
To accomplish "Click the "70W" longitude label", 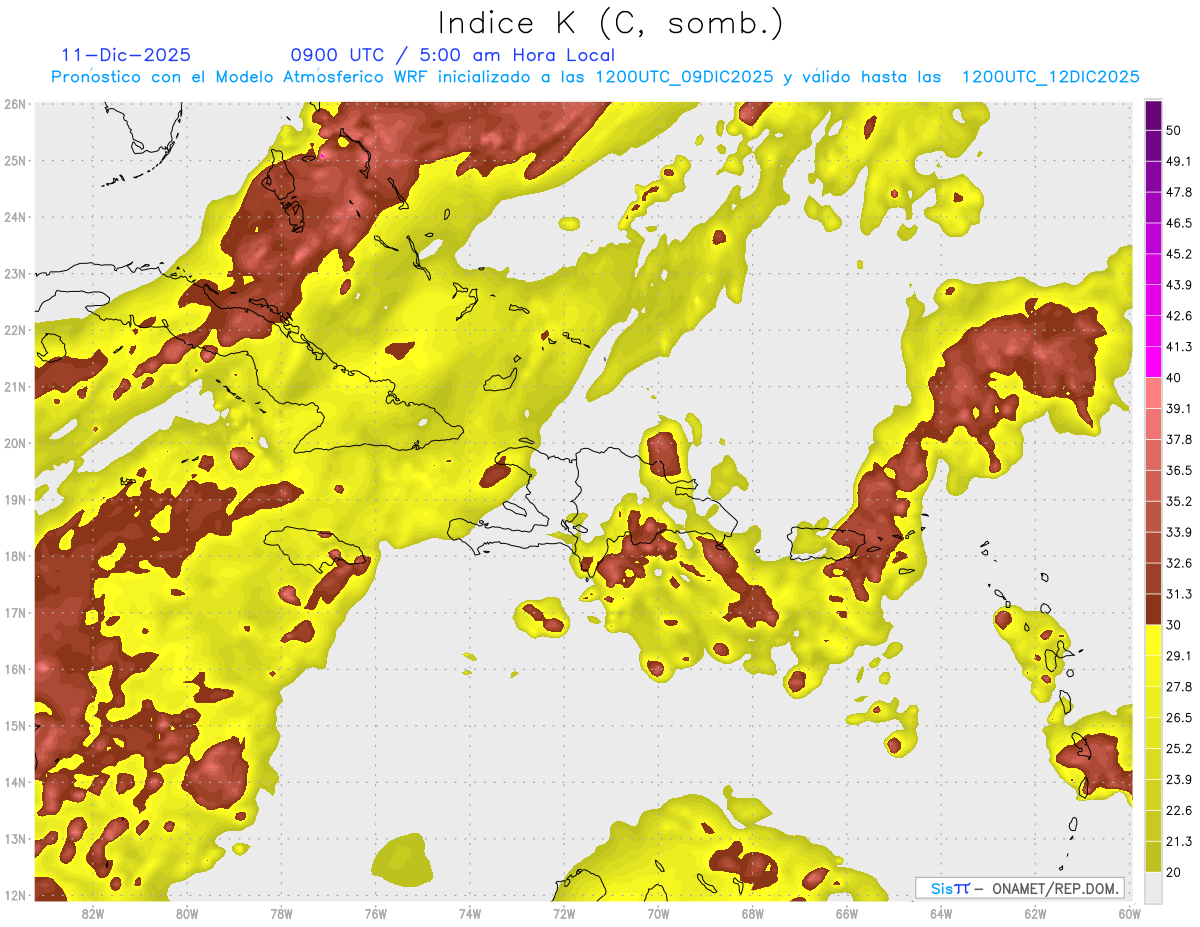I will (x=658, y=914).
